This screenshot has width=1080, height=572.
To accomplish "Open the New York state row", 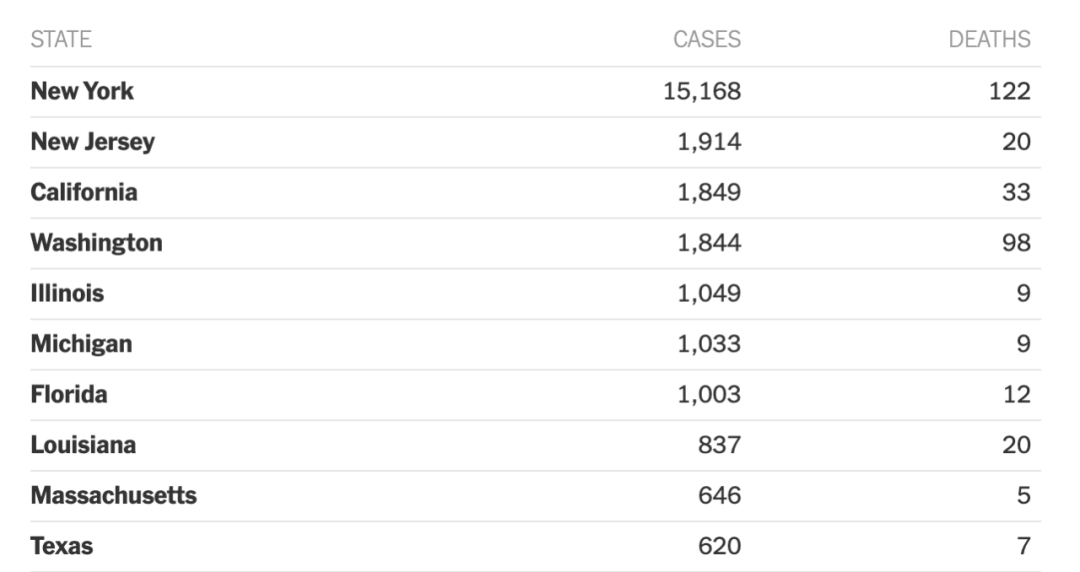I will coord(82,91).
